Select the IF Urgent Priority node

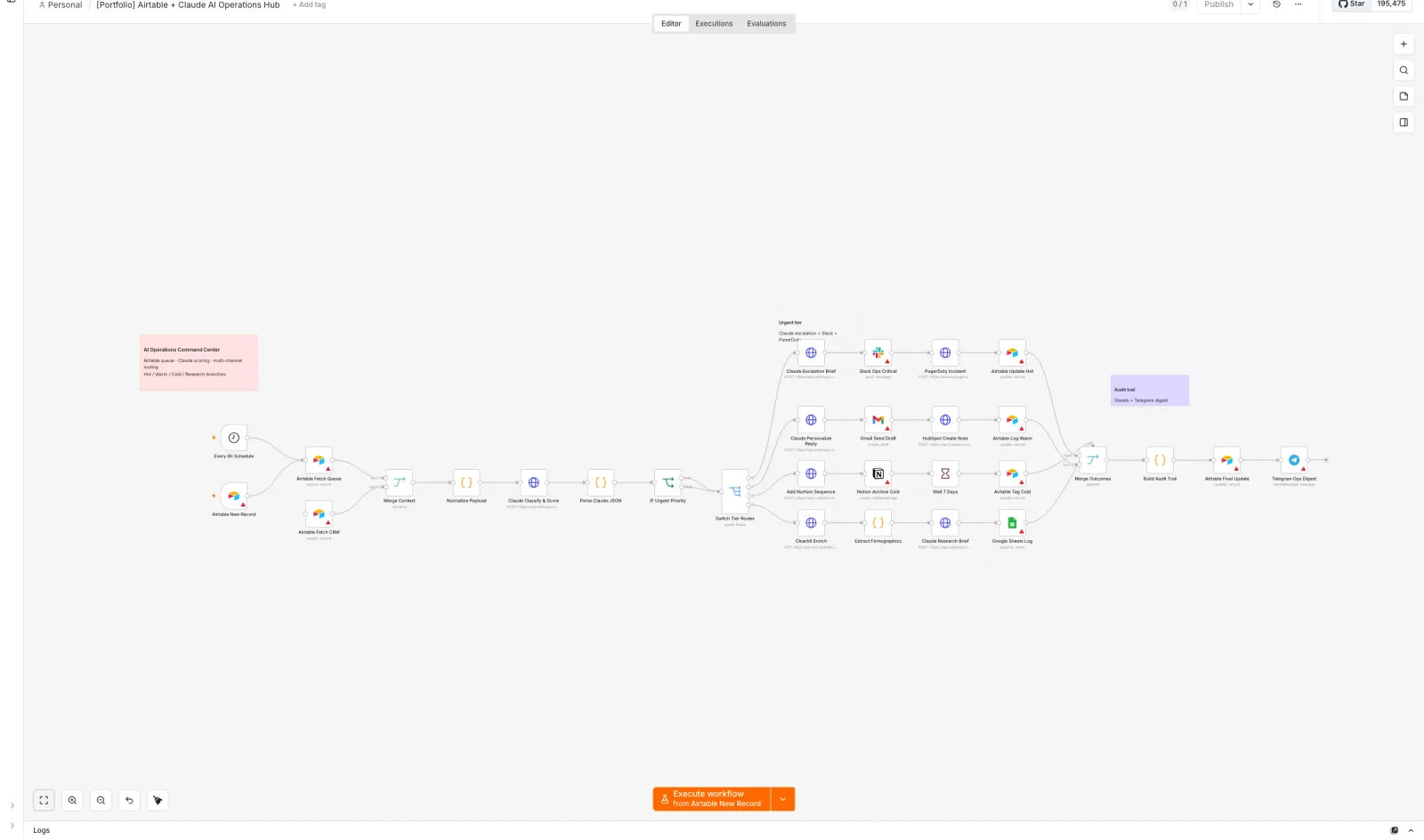pos(667,482)
